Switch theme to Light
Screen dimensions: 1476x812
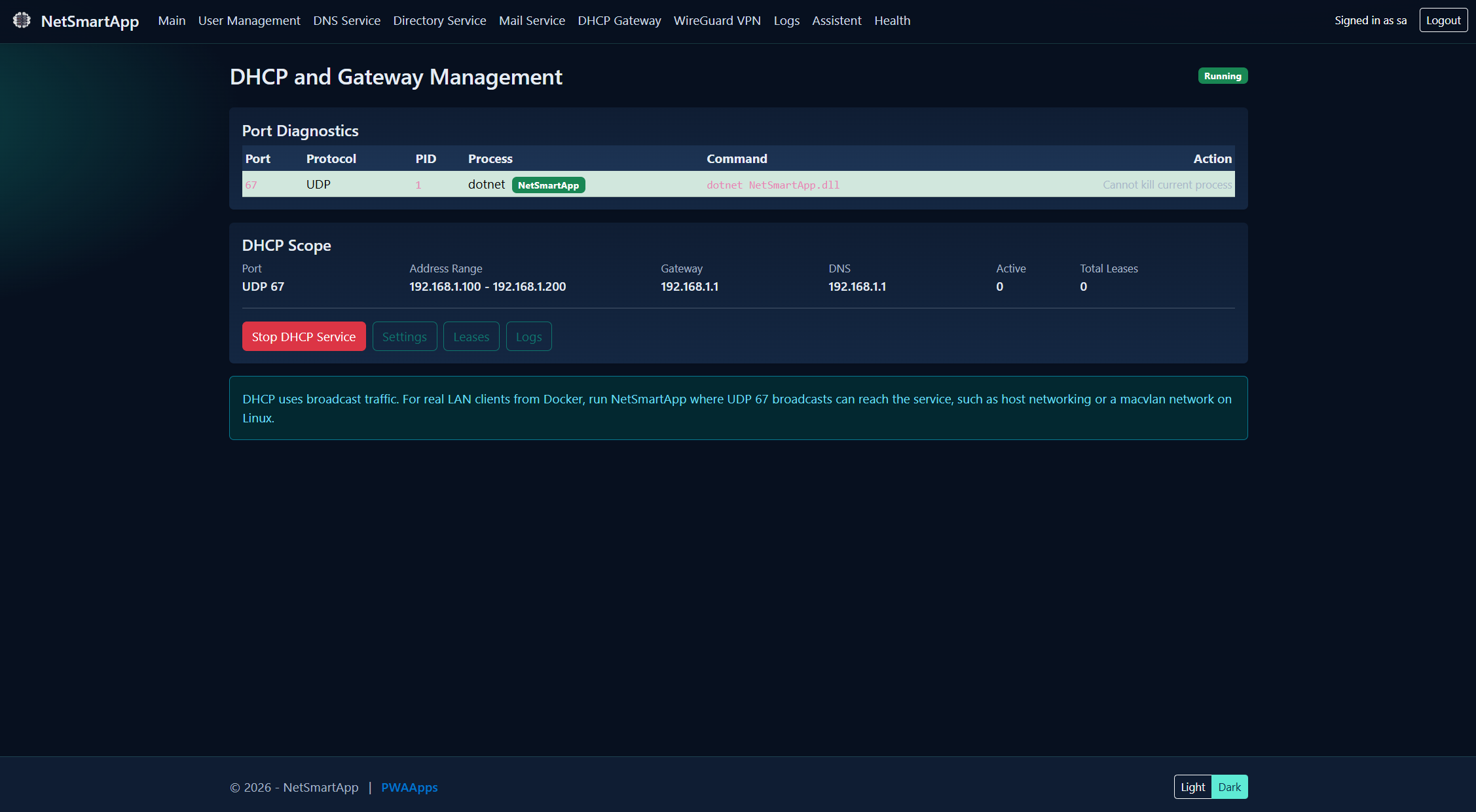tap(1192, 787)
